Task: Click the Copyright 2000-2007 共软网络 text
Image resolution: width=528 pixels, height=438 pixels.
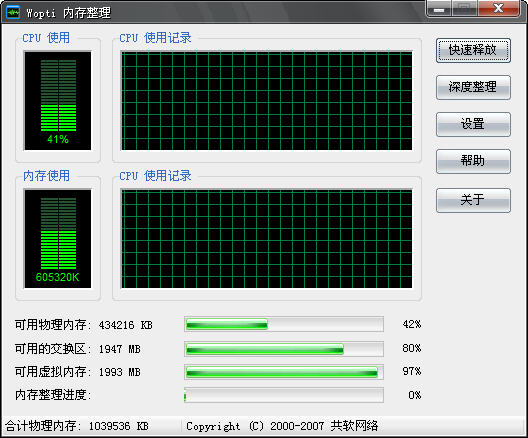Action: pyautogui.click(x=282, y=426)
